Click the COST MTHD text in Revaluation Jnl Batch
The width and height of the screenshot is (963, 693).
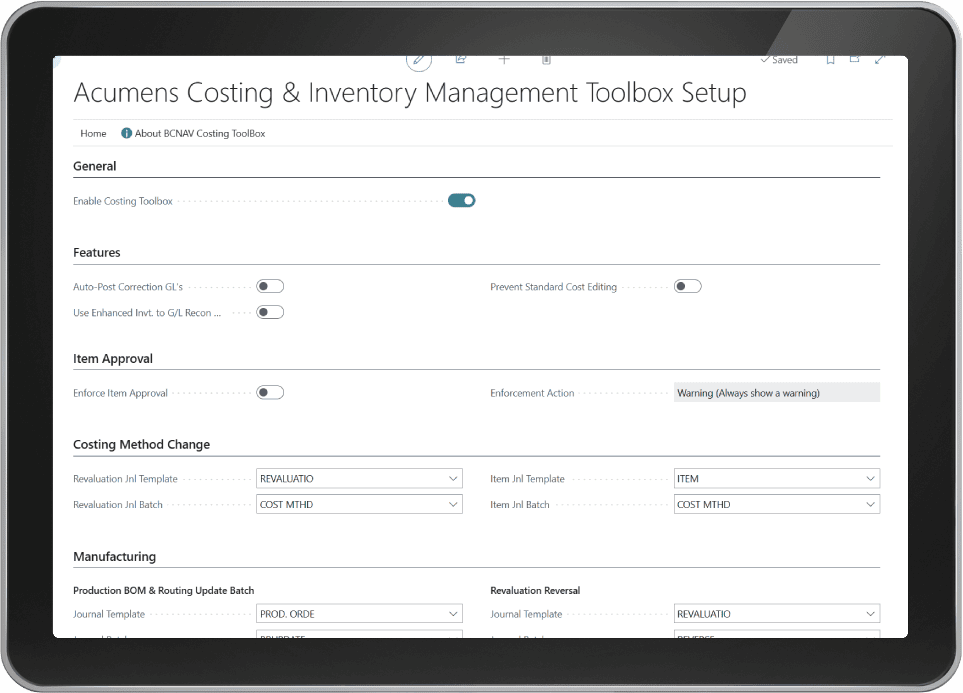coord(286,504)
